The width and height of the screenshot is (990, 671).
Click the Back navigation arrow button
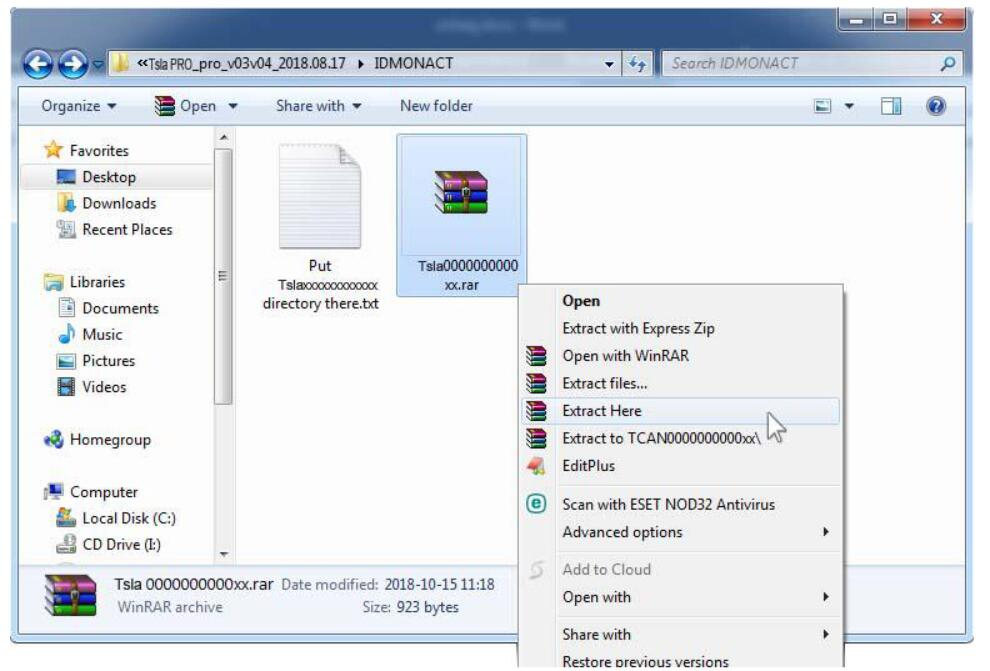[39, 64]
